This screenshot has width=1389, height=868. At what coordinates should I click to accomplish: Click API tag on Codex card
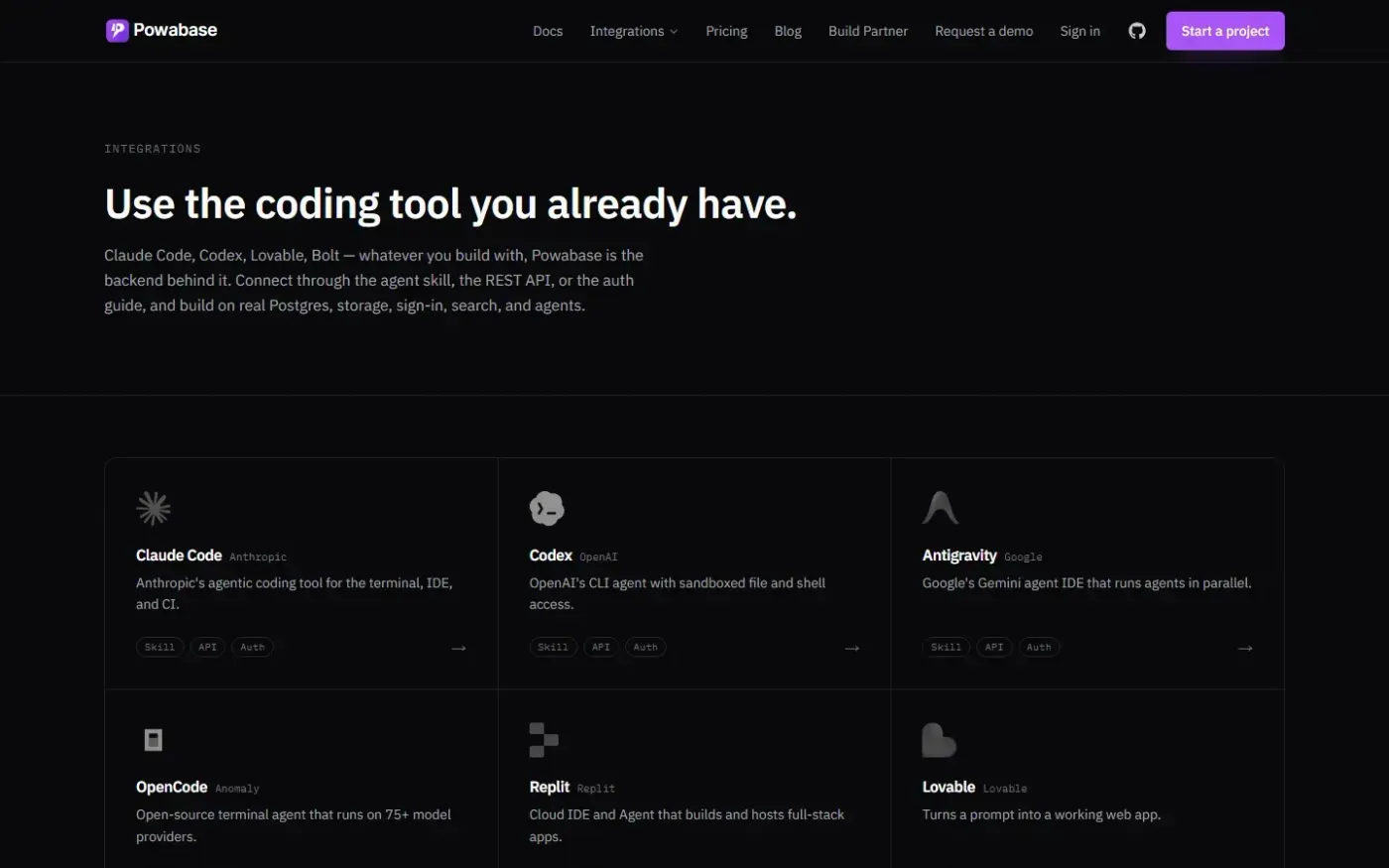pos(601,647)
